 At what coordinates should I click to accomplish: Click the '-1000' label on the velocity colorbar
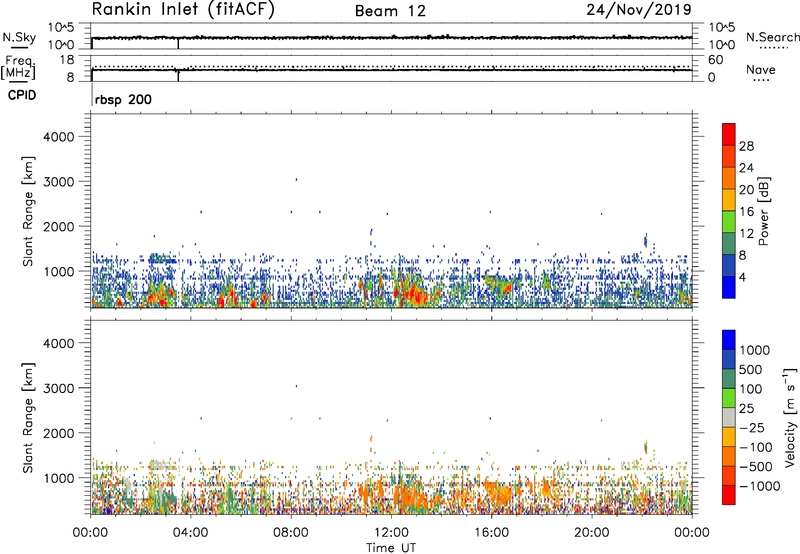(x=759, y=486)
